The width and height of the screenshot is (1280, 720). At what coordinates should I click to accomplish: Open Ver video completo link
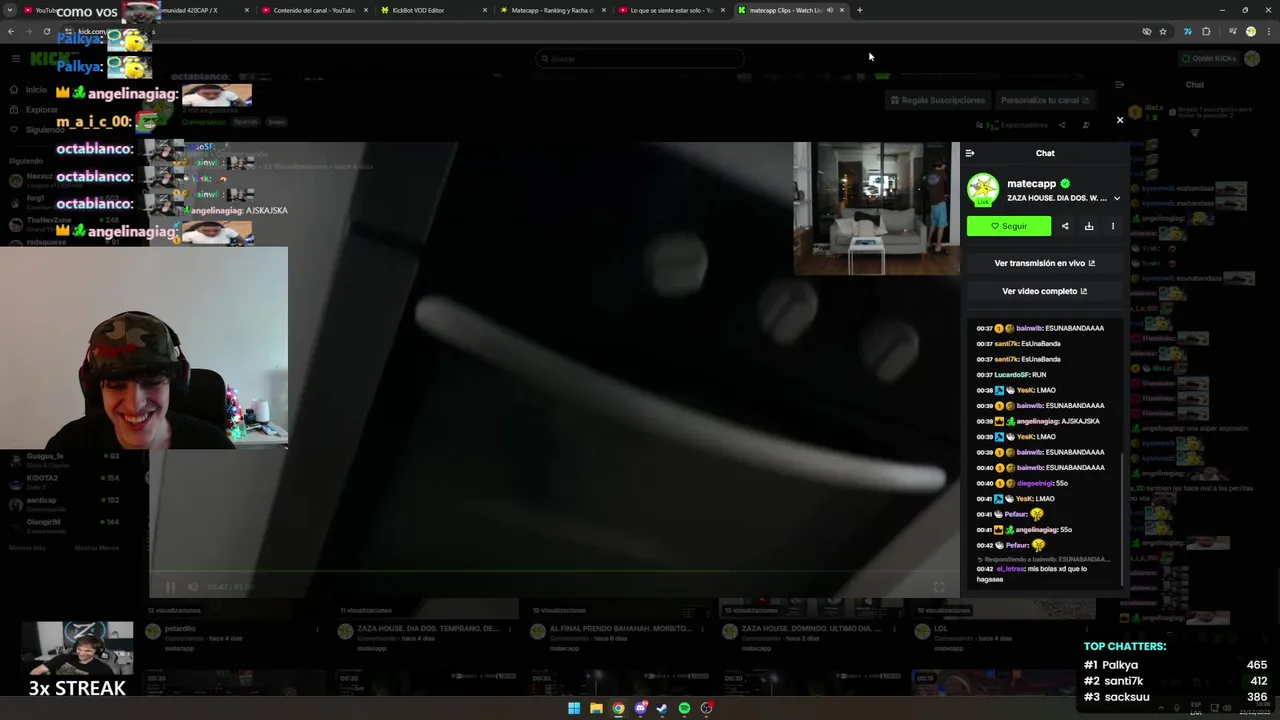pyautogui.click(x=1044, y=291)
